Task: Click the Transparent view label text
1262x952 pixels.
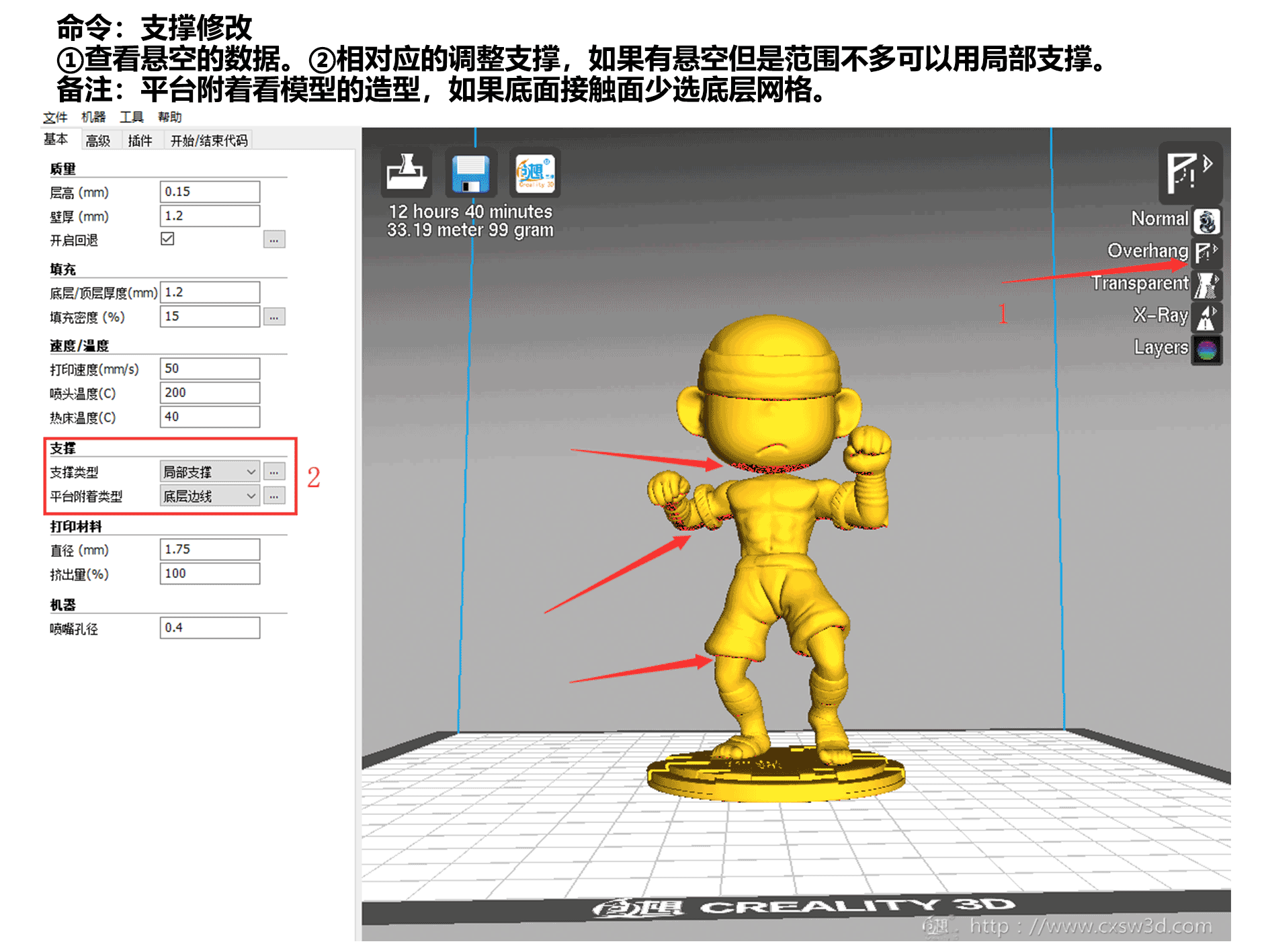Action: coord(1140,283)
